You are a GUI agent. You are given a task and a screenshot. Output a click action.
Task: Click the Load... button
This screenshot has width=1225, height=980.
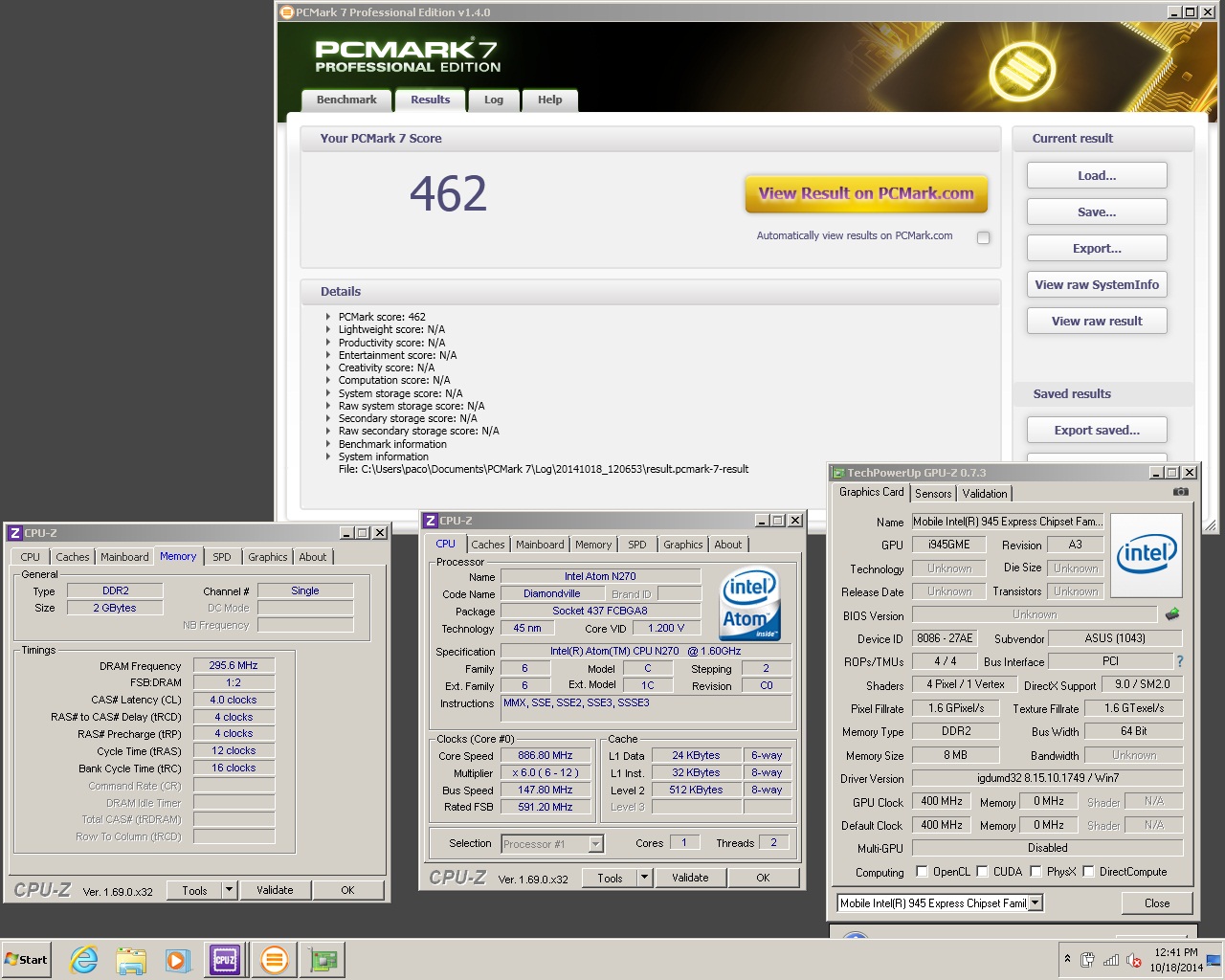tap(1097, 176)
